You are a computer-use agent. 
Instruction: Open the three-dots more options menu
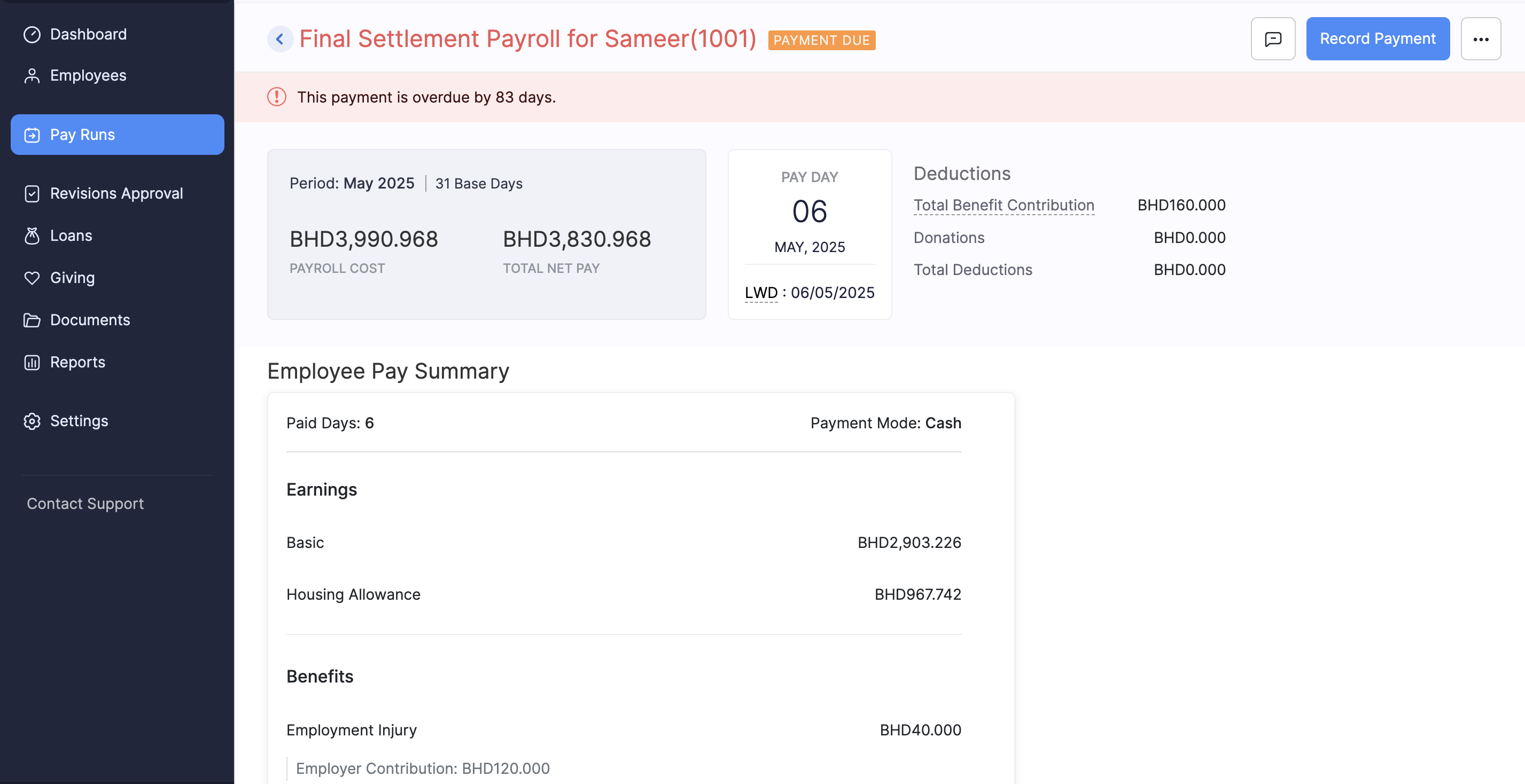[1480, 39]
